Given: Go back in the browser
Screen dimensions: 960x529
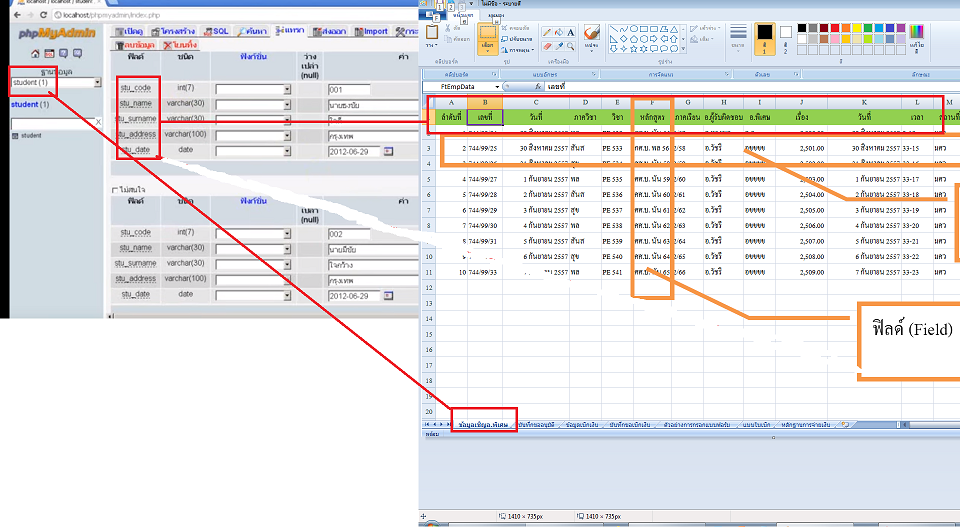Looking at the screenshot, I should 17,15.
